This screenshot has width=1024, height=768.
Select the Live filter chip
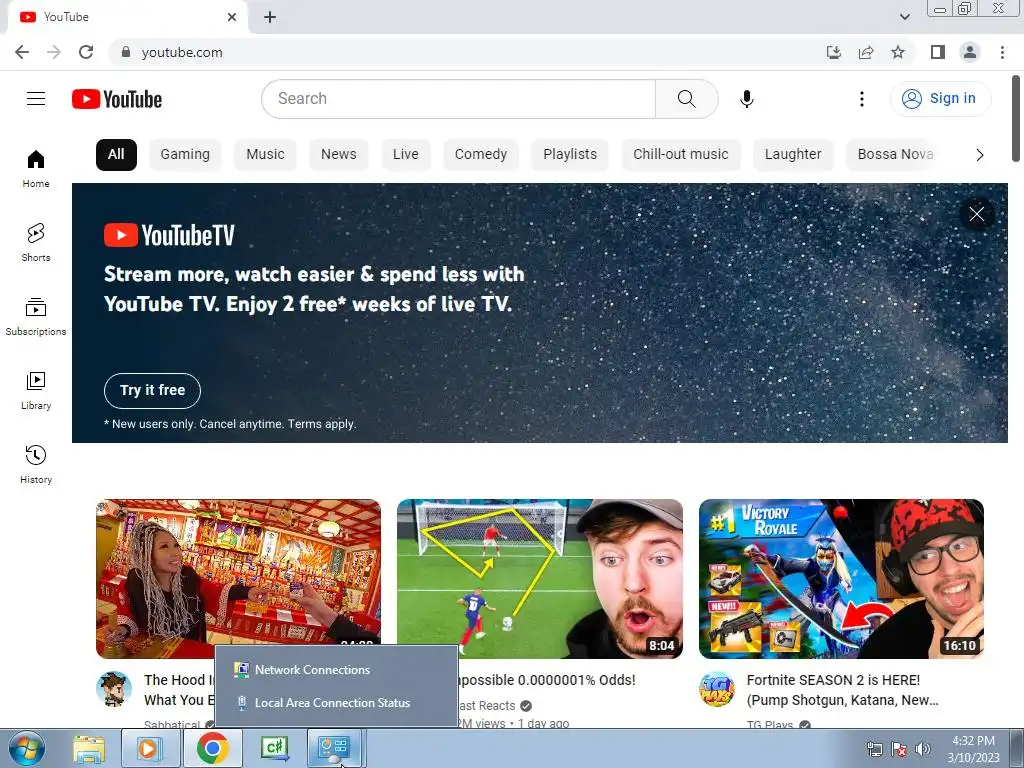click(x=406, y=155)
